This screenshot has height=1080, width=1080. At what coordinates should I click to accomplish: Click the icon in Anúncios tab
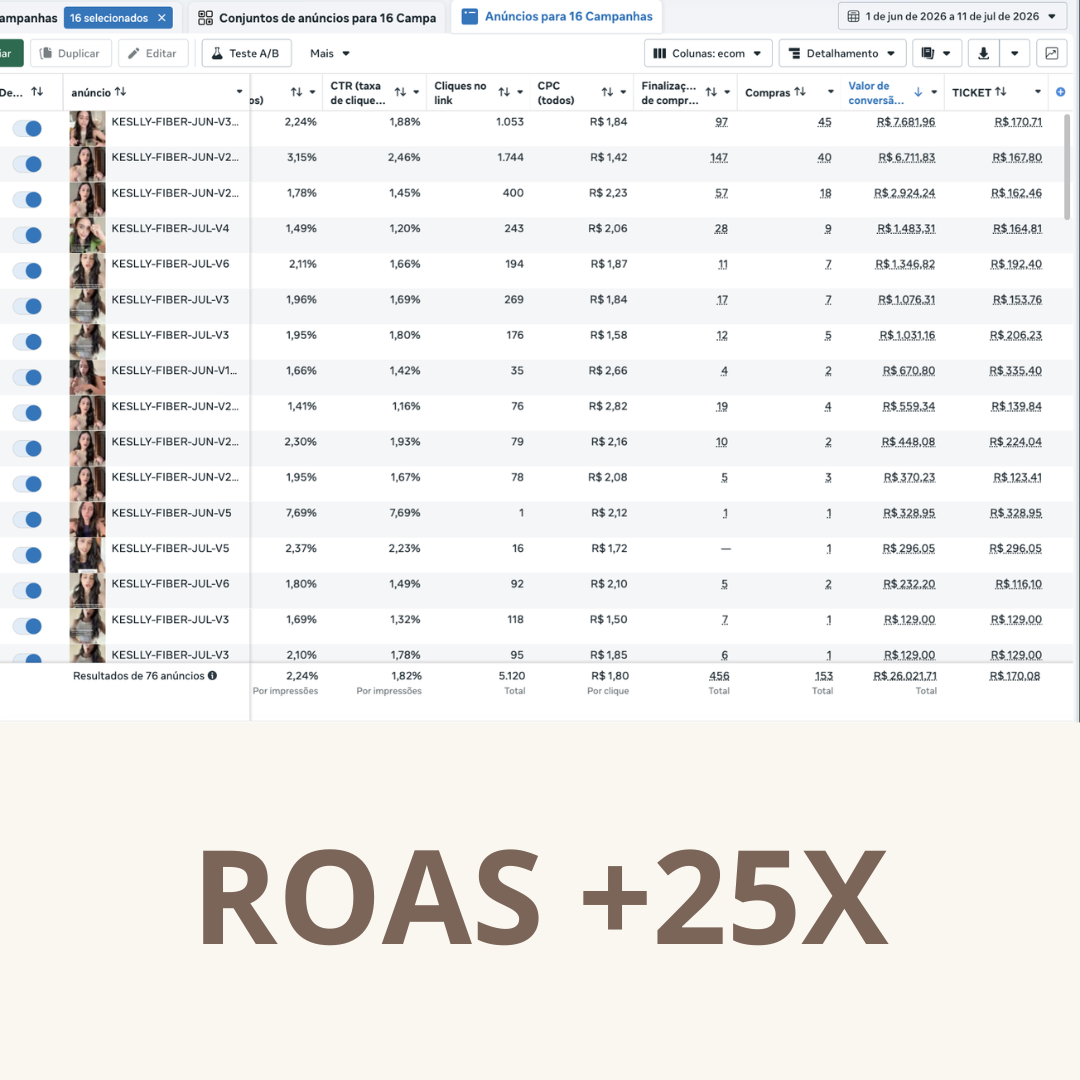[x=470, y=17]
